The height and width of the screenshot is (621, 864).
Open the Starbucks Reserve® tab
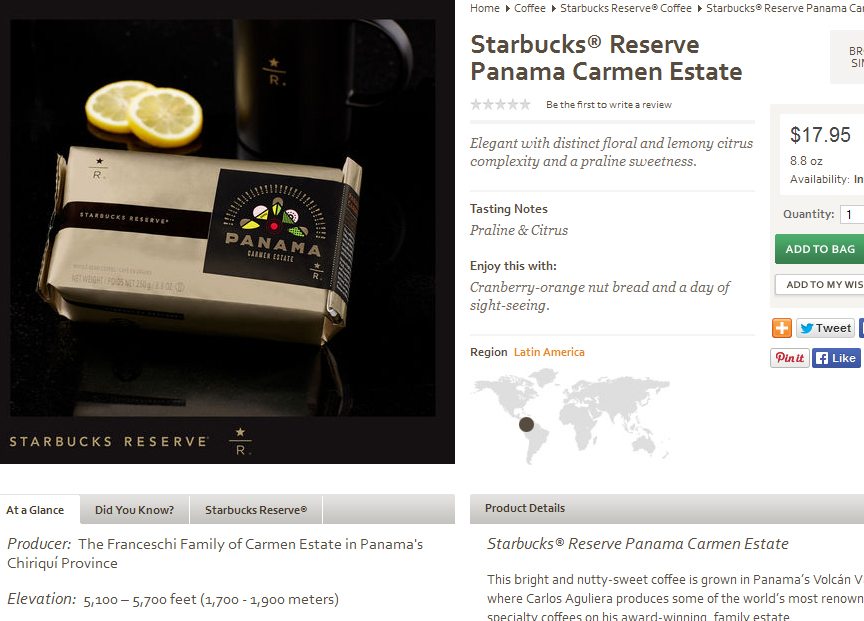point(256,510)
